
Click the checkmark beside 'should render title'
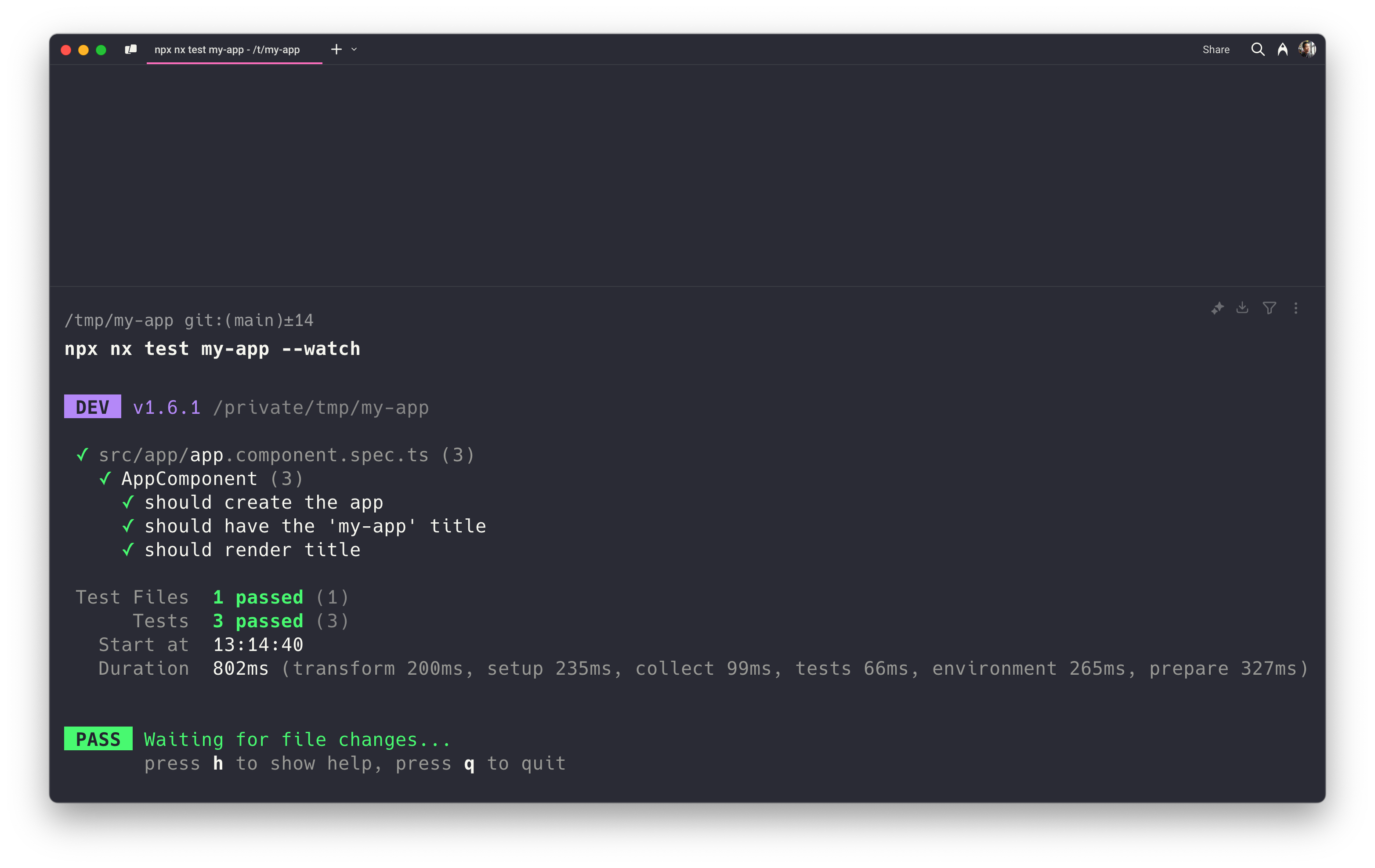[128, 550]
